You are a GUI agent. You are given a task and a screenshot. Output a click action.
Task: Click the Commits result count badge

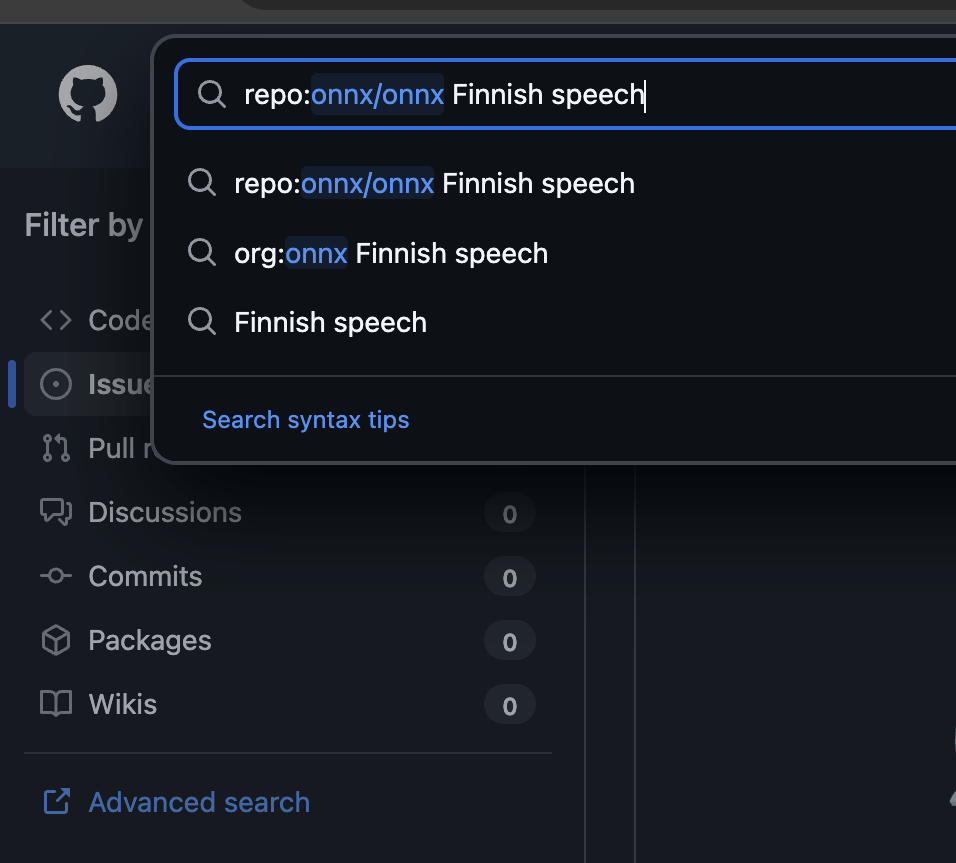pos(509,578)
